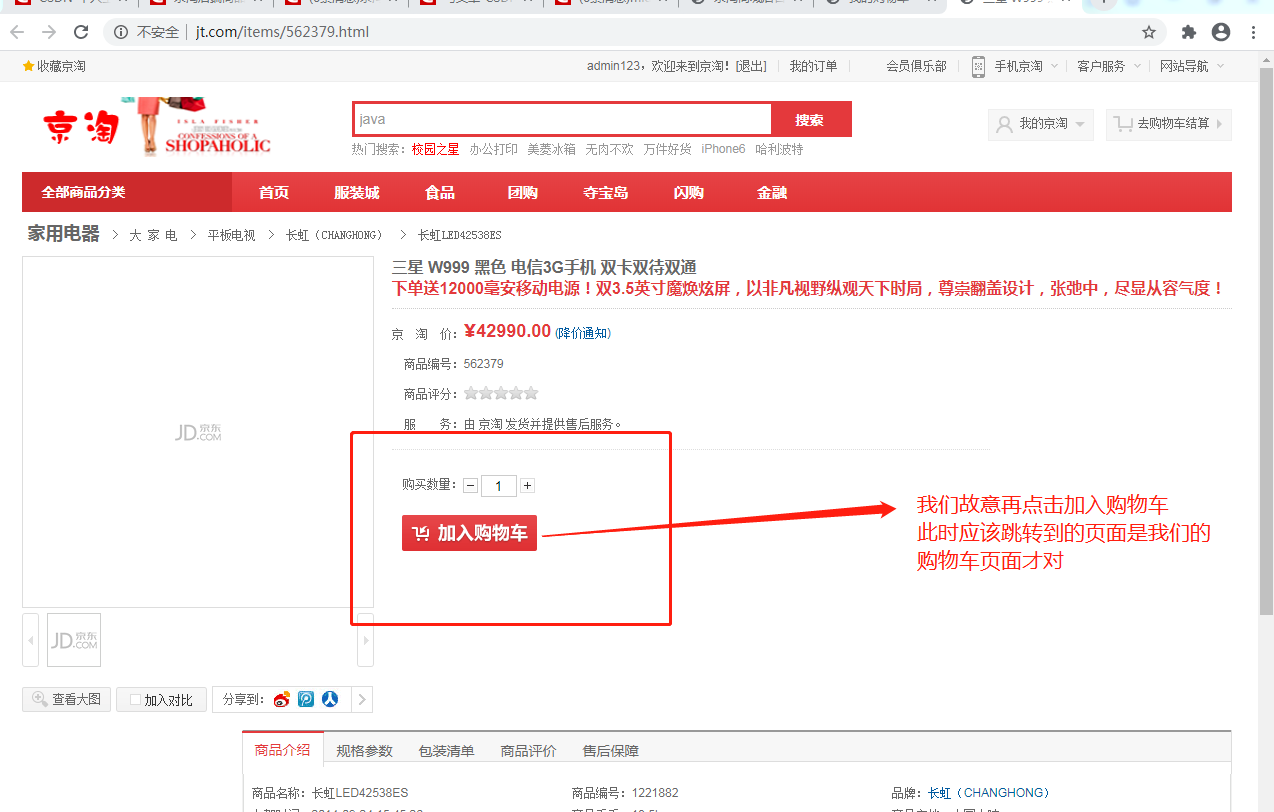Expand the 客户服务 dropdown
Screen dimensions: 1274x812
pyautogui.click(x=1136, y=66)
